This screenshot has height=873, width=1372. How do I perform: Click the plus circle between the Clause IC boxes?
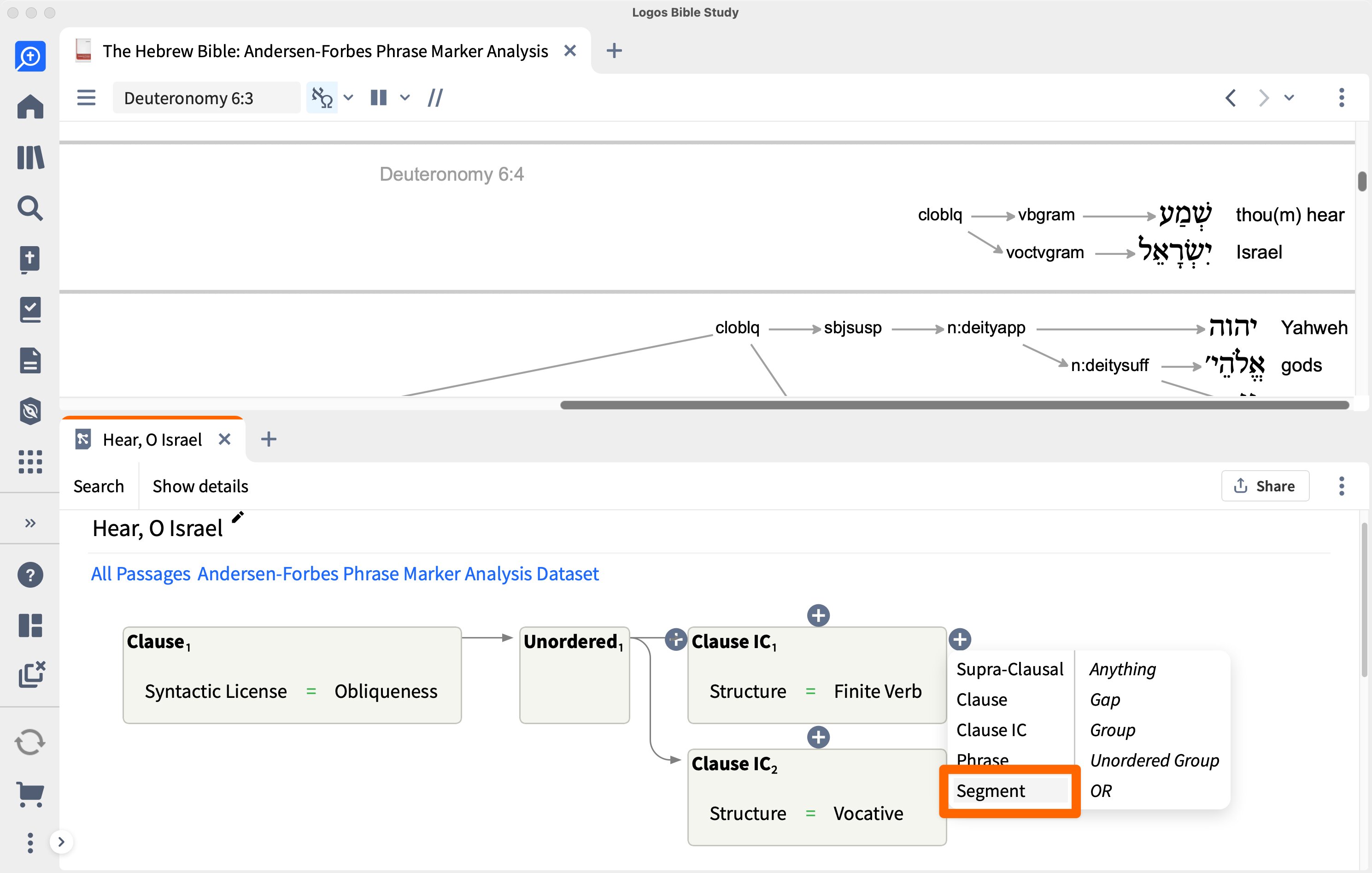pos(818,737)
